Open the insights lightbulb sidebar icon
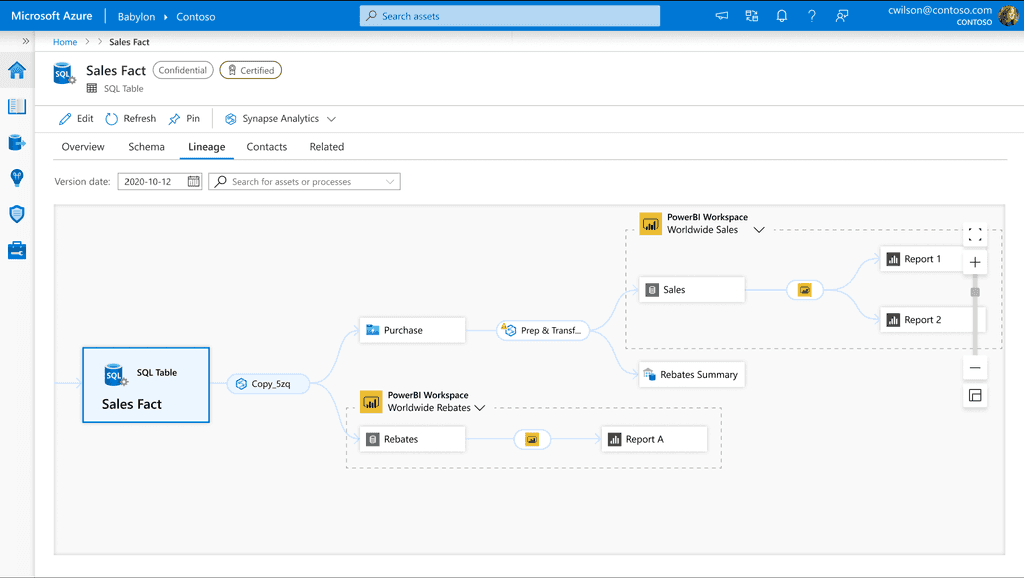This screenshot has height=578, width=1024. [17, 178]
